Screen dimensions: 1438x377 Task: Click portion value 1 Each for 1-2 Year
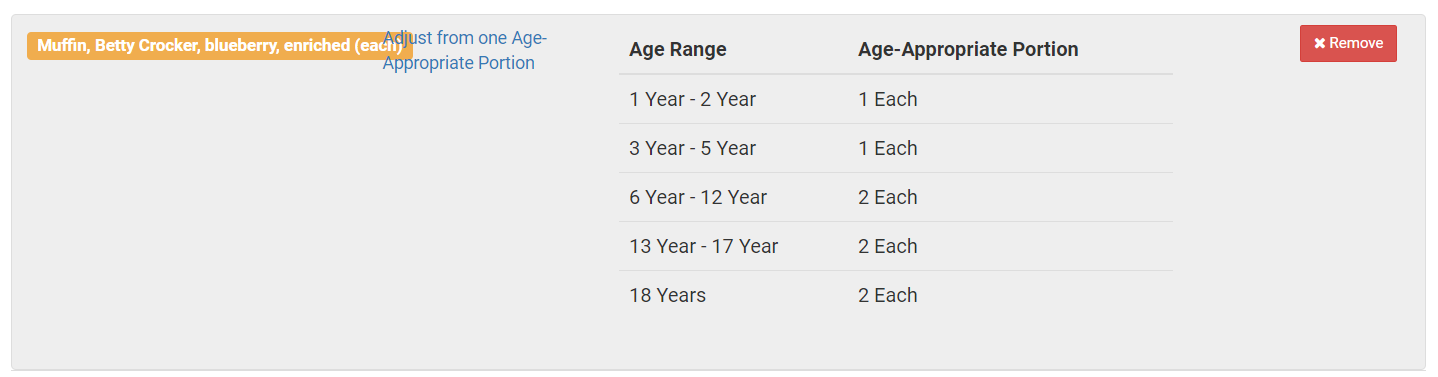[x=888, y=99]
